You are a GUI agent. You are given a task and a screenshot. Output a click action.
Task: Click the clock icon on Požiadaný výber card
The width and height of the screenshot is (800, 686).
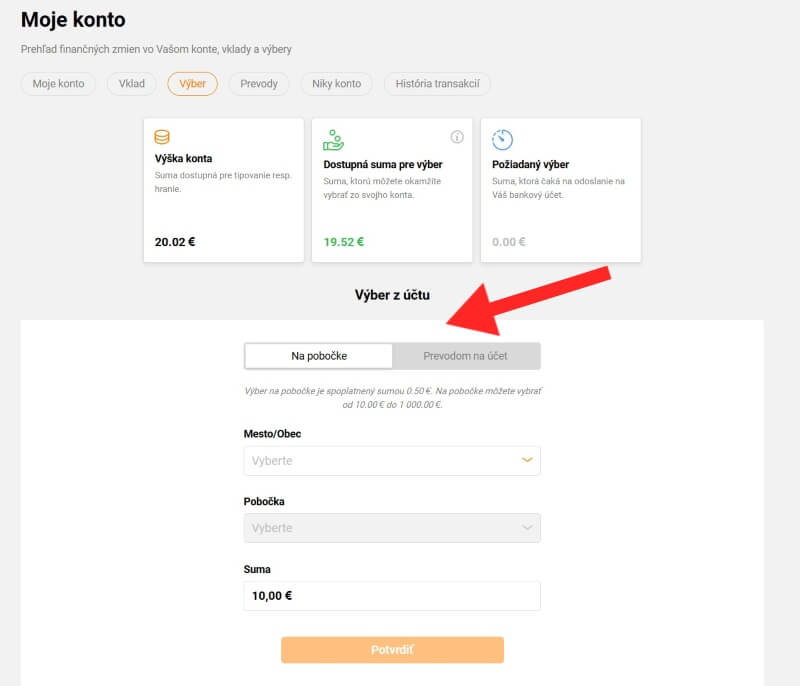click(x=502, y=140)
